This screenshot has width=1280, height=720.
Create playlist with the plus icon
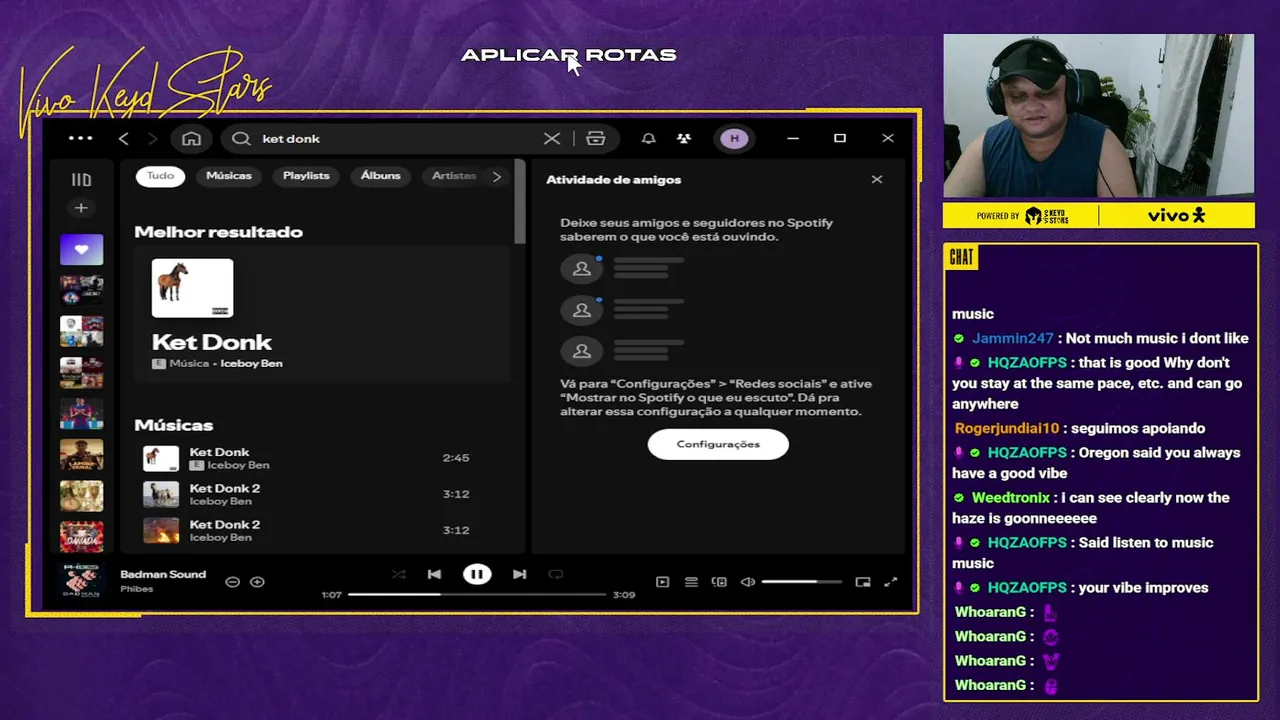click(x=81, y=208)
